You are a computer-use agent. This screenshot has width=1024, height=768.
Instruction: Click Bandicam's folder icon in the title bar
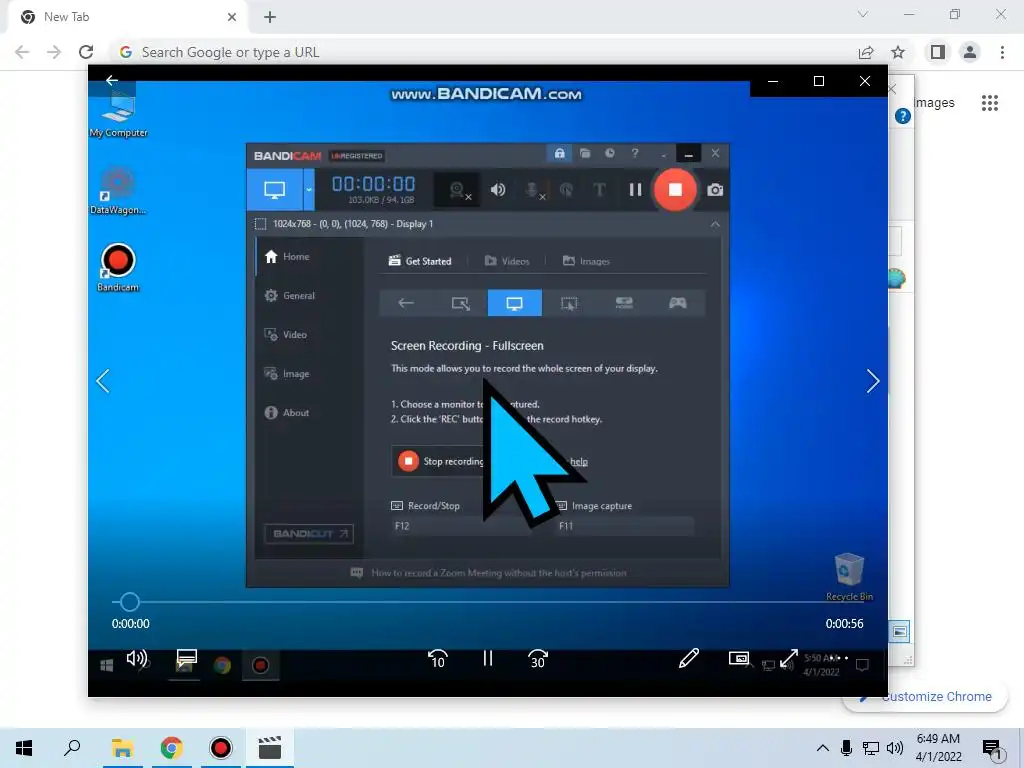pos(584,153)
